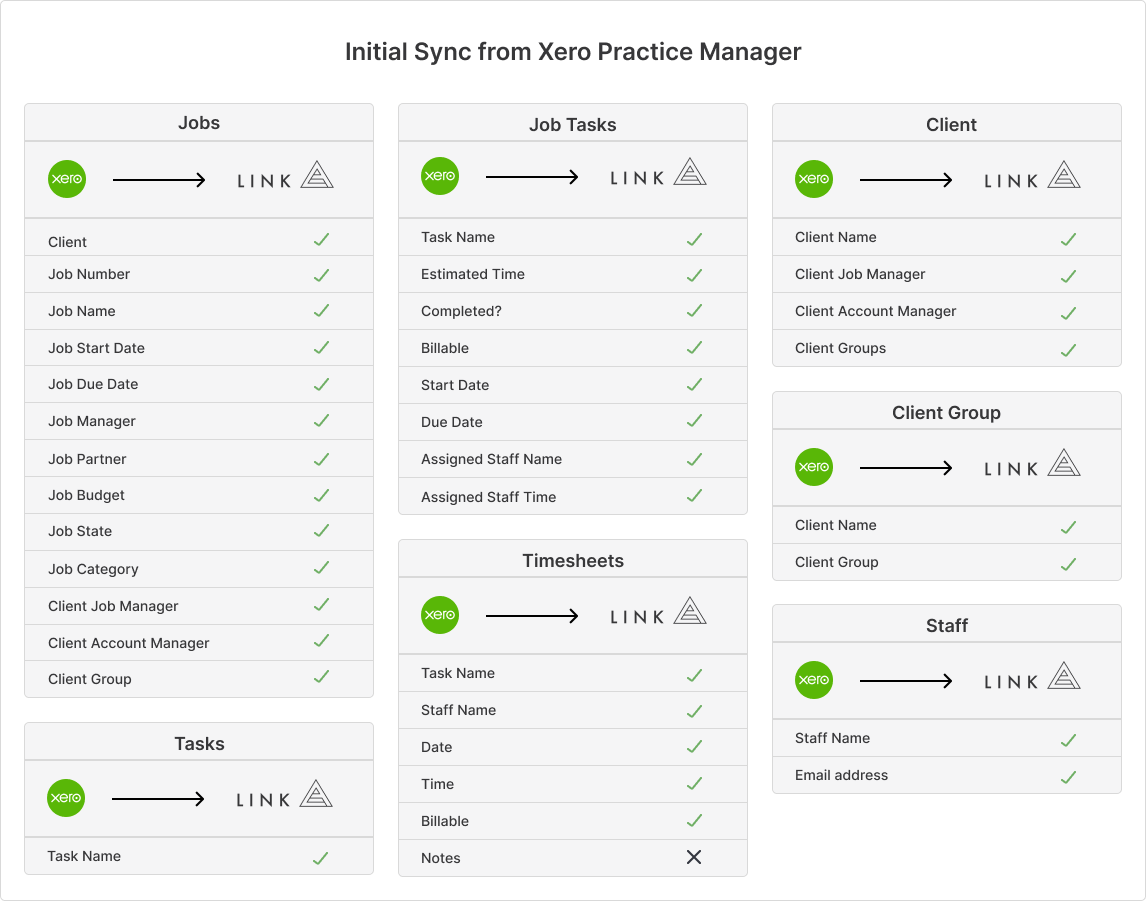This screenshot has height=901, width=1146.
Task: Click the LINK triangle logo in Client panel
Action: click(1063, 175)
